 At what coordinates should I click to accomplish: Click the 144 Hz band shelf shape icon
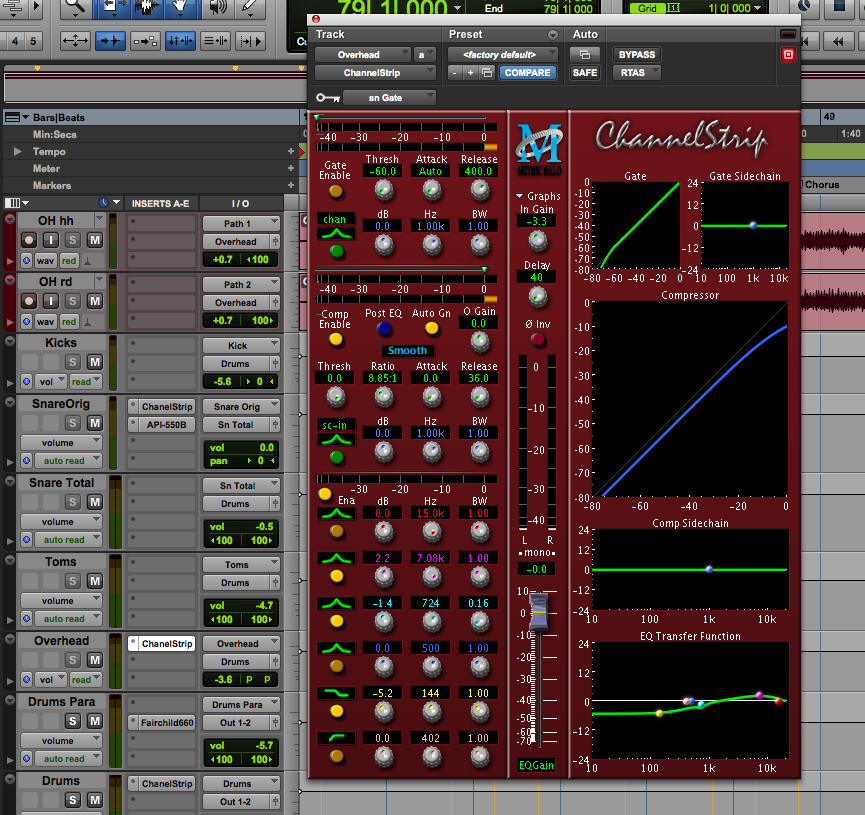[x=336, y=693]
